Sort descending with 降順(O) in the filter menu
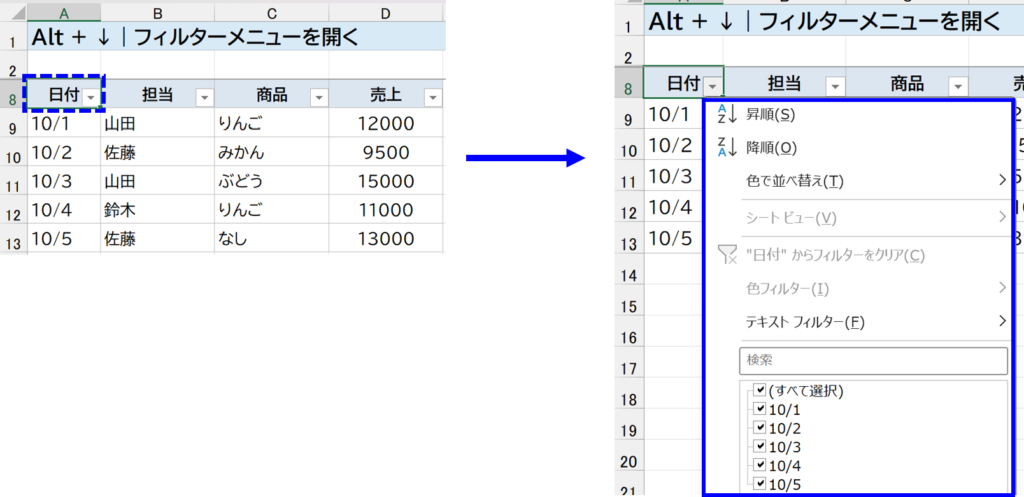The height and width of the screenshot is (497, 1024). tap(858, 148)
